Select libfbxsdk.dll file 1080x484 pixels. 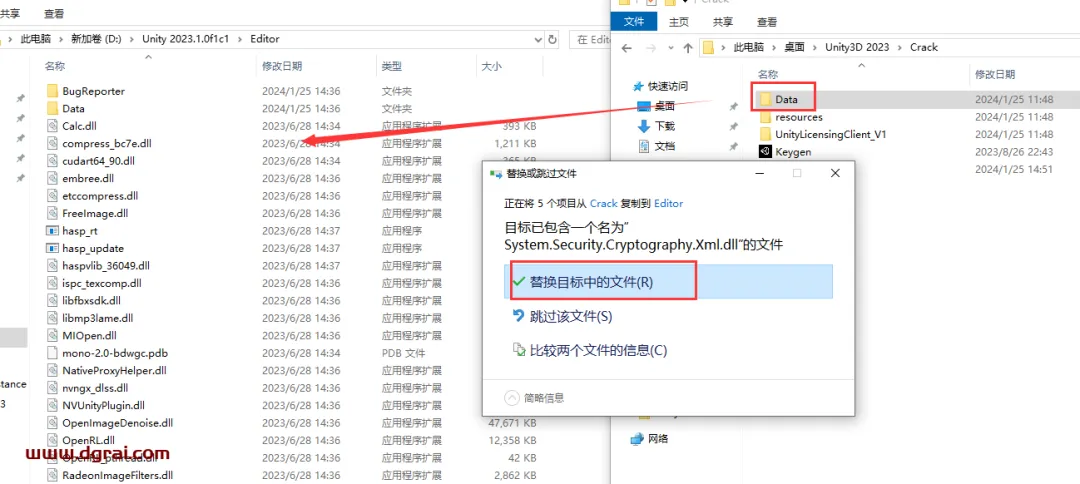tap(92, 301)
